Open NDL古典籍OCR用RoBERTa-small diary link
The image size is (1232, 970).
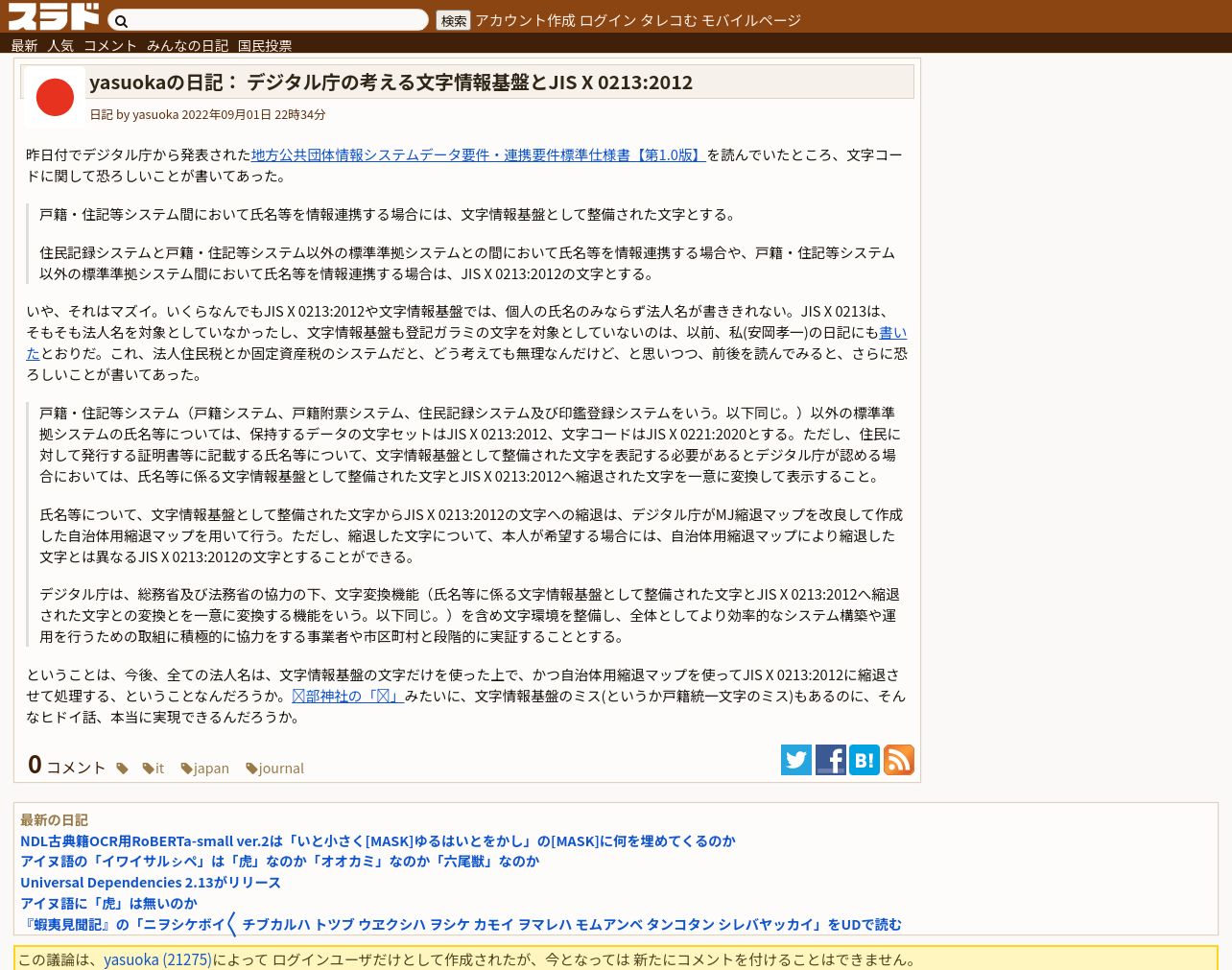click(x=378, y=840)
